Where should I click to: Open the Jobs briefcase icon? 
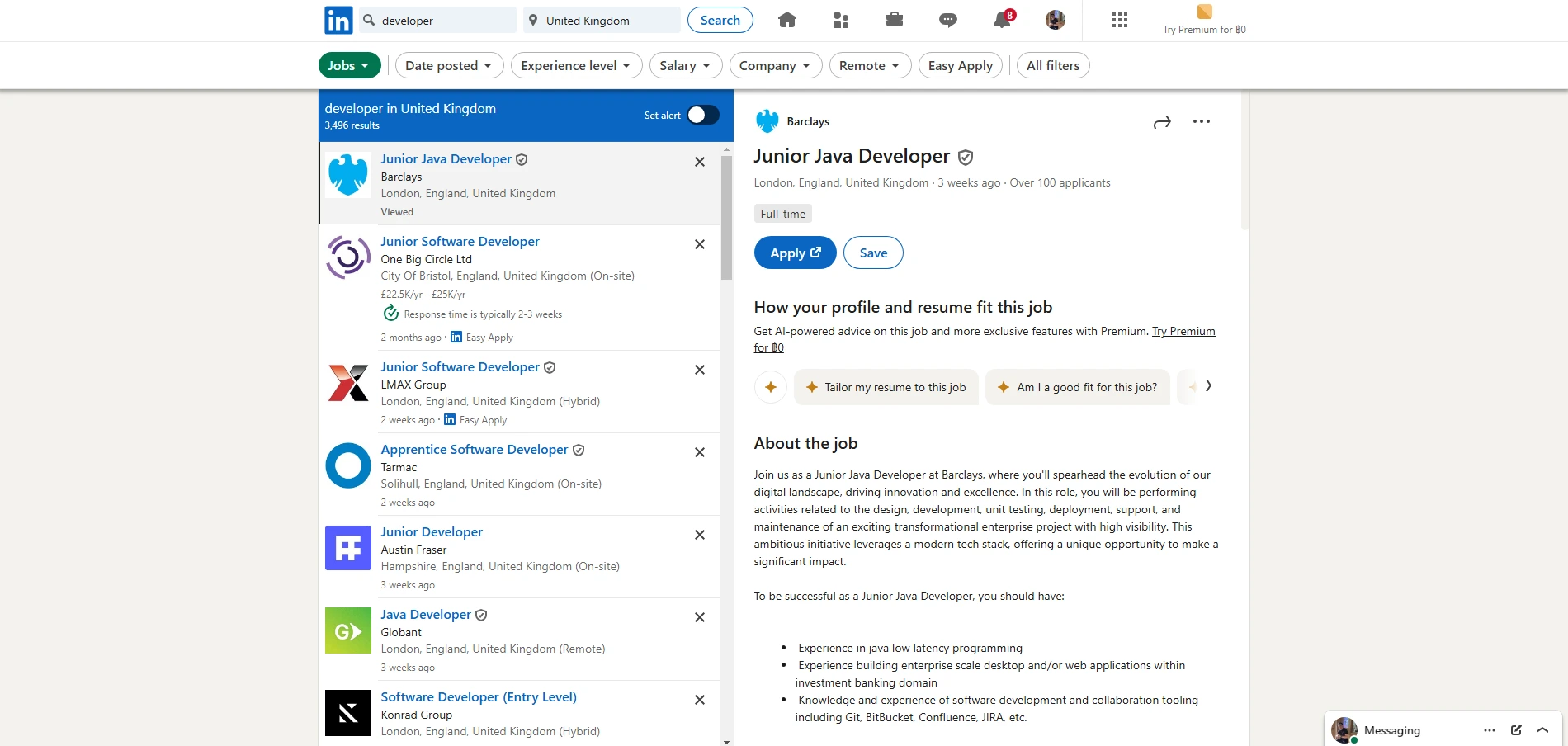[x=895, y=20]
